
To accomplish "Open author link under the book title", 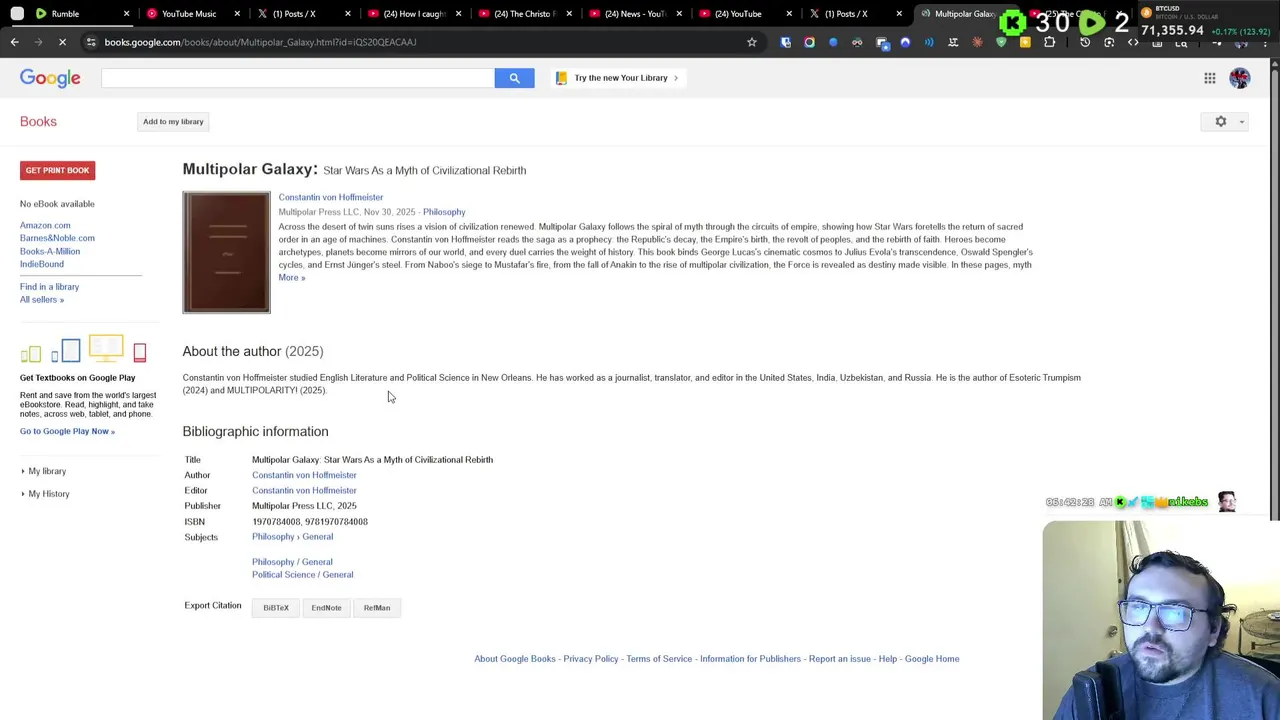I will point(331,197).
